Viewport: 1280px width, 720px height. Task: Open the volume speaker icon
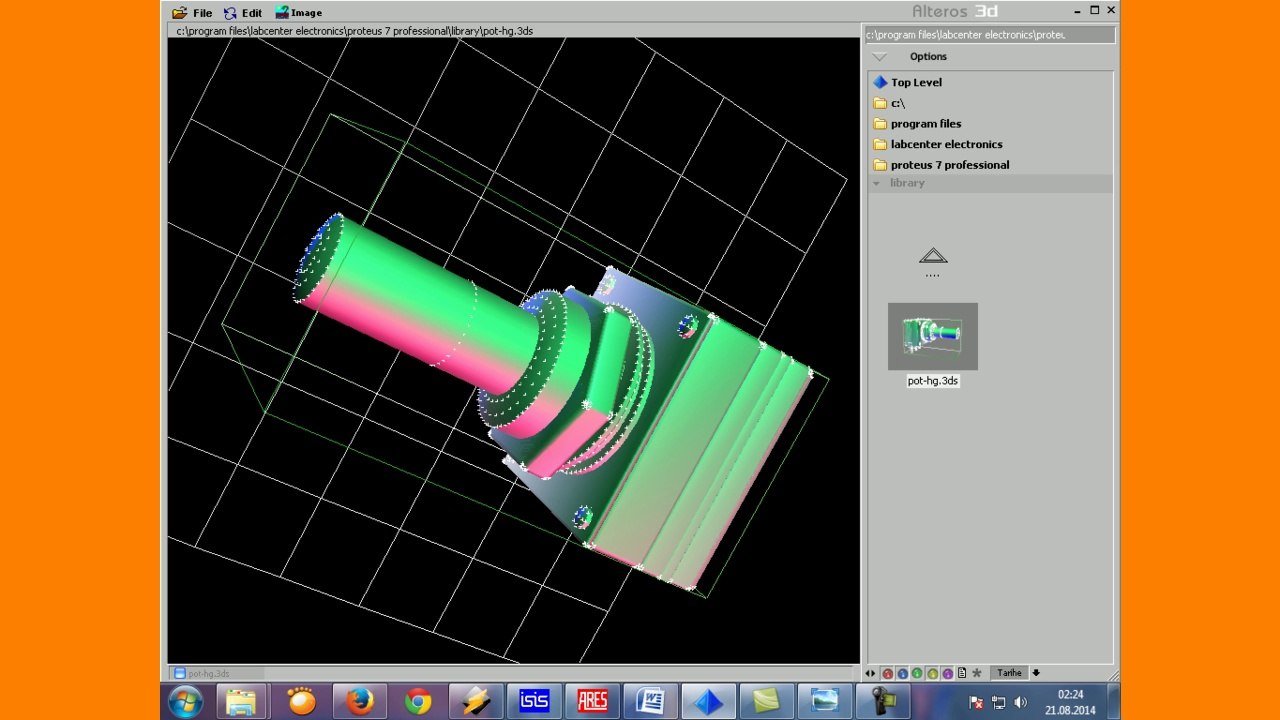[x=1020, y=702]
